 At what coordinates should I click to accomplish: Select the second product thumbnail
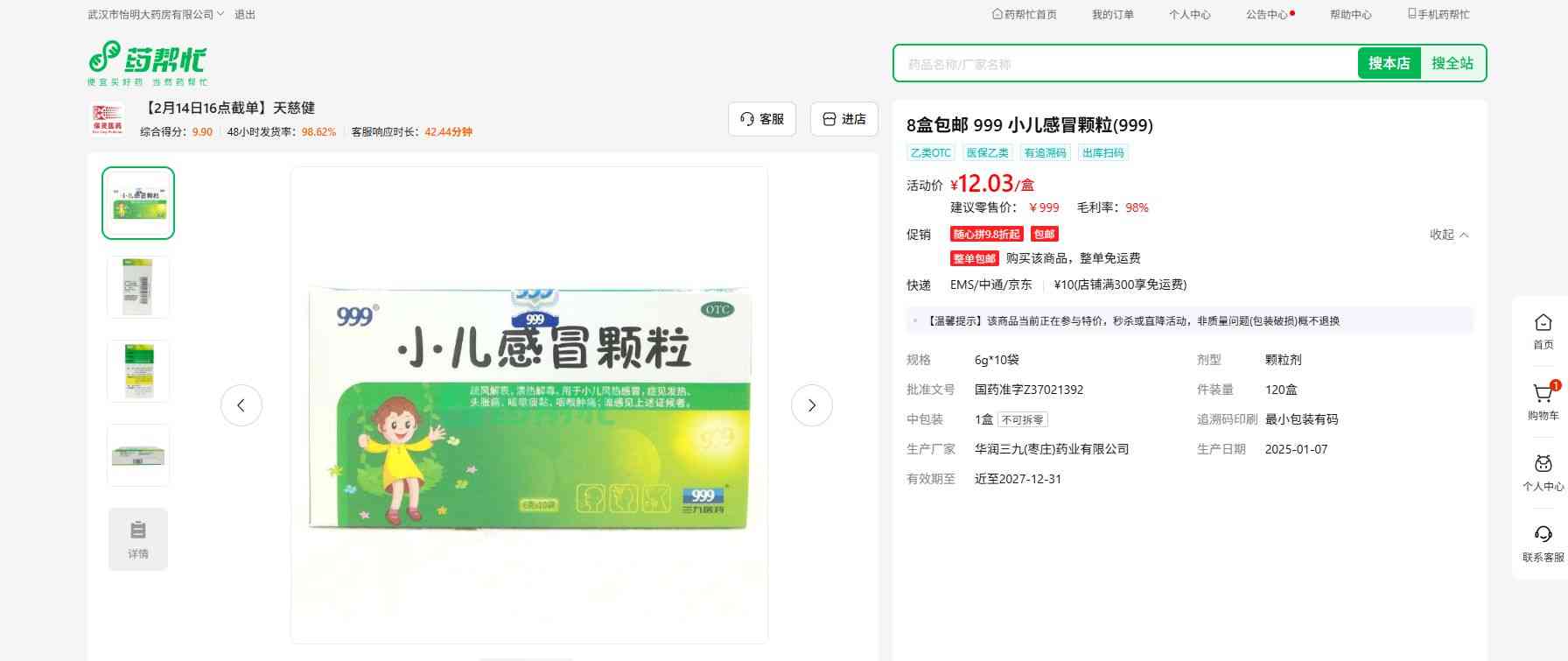[x=138, y=287]
